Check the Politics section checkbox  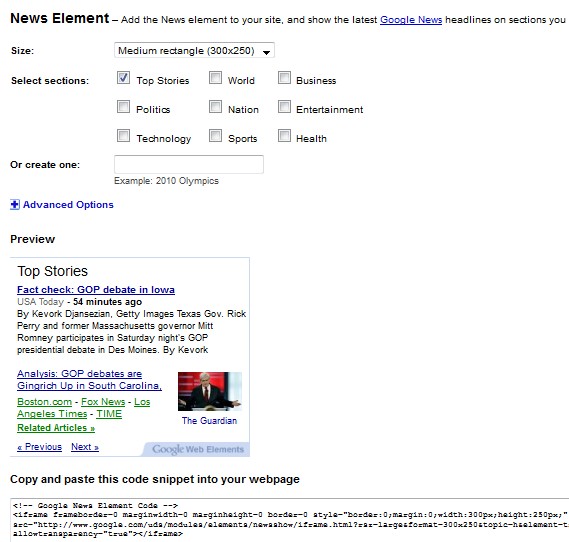pos(123,107)
